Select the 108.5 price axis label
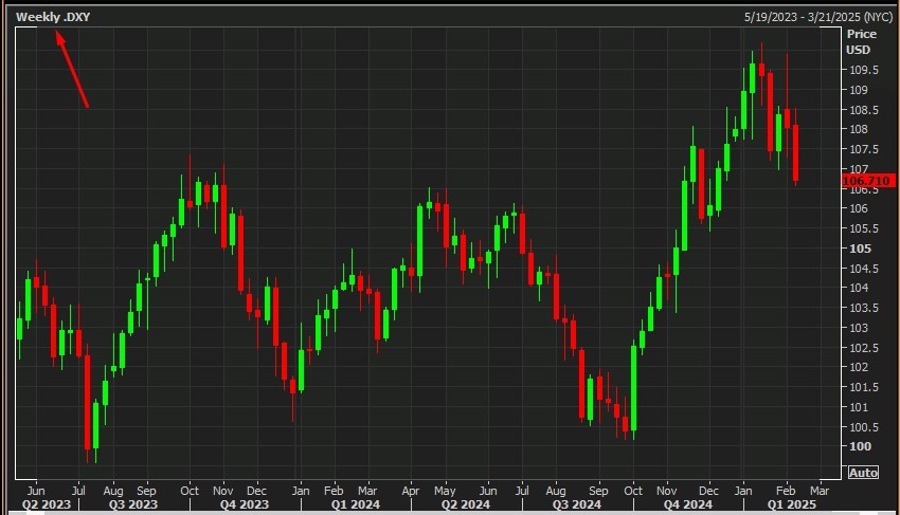Image resolution: width=900 pixels, height=515 pixels. (x=863, y=110)
